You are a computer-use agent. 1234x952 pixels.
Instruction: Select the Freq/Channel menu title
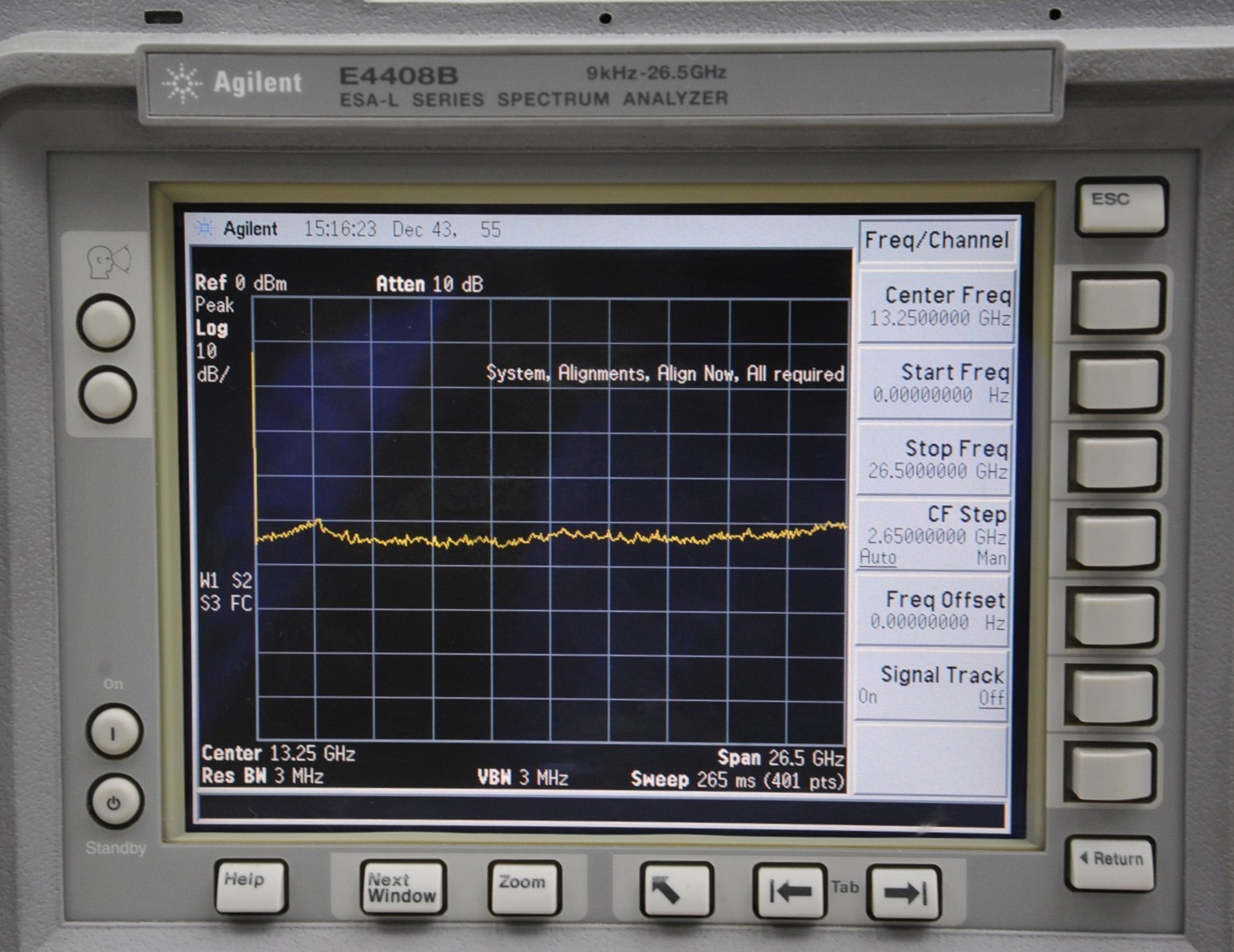[x=937, y=240]
